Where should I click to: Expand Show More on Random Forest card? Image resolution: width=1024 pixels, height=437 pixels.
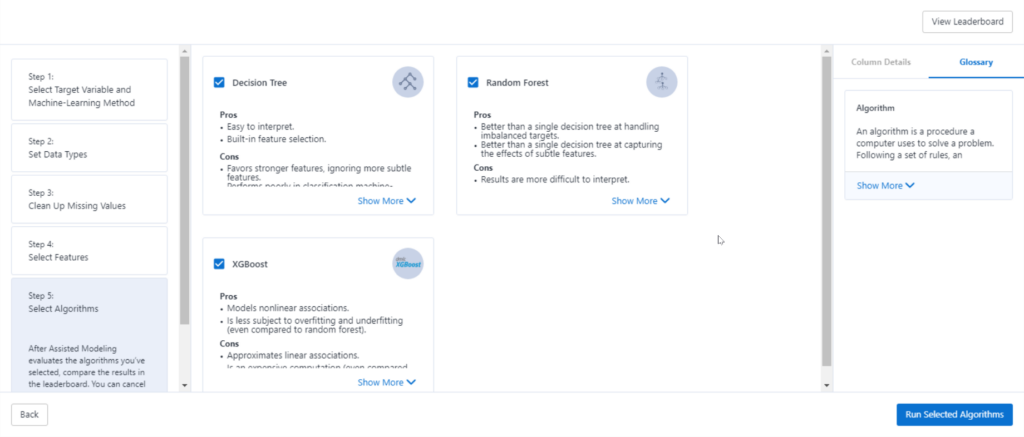point(641,201)
